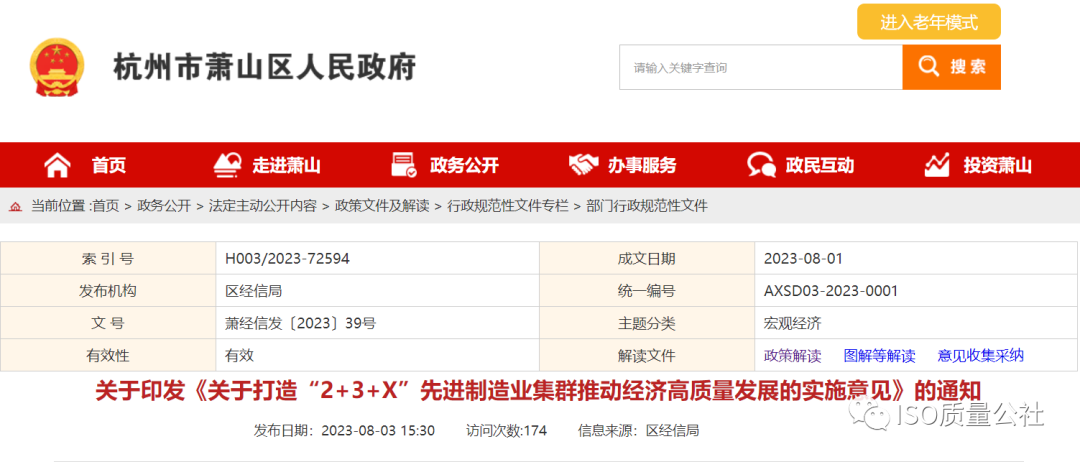The image size is (1080, 462).
Task: Click the red notice title heading
Action: (537, 390)
